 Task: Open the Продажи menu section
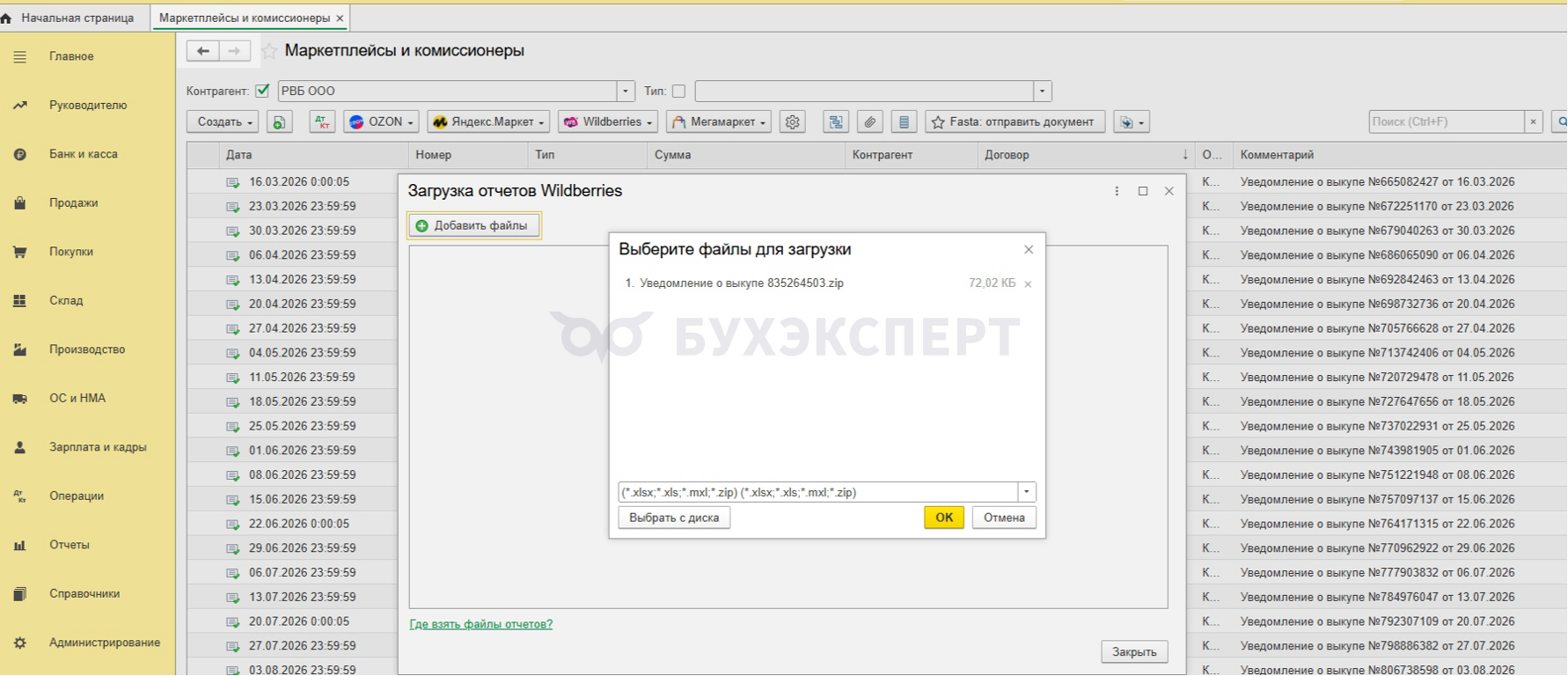[x=73, y=203]
